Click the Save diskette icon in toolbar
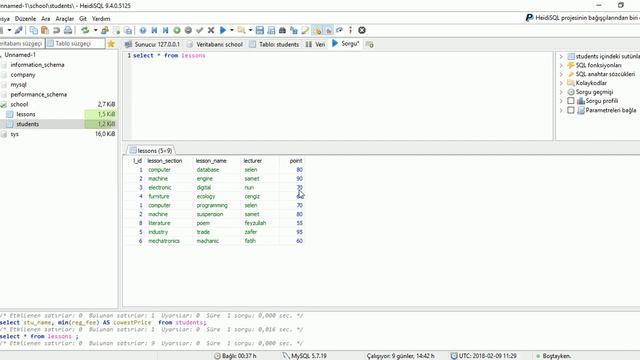 pos(260,30)
